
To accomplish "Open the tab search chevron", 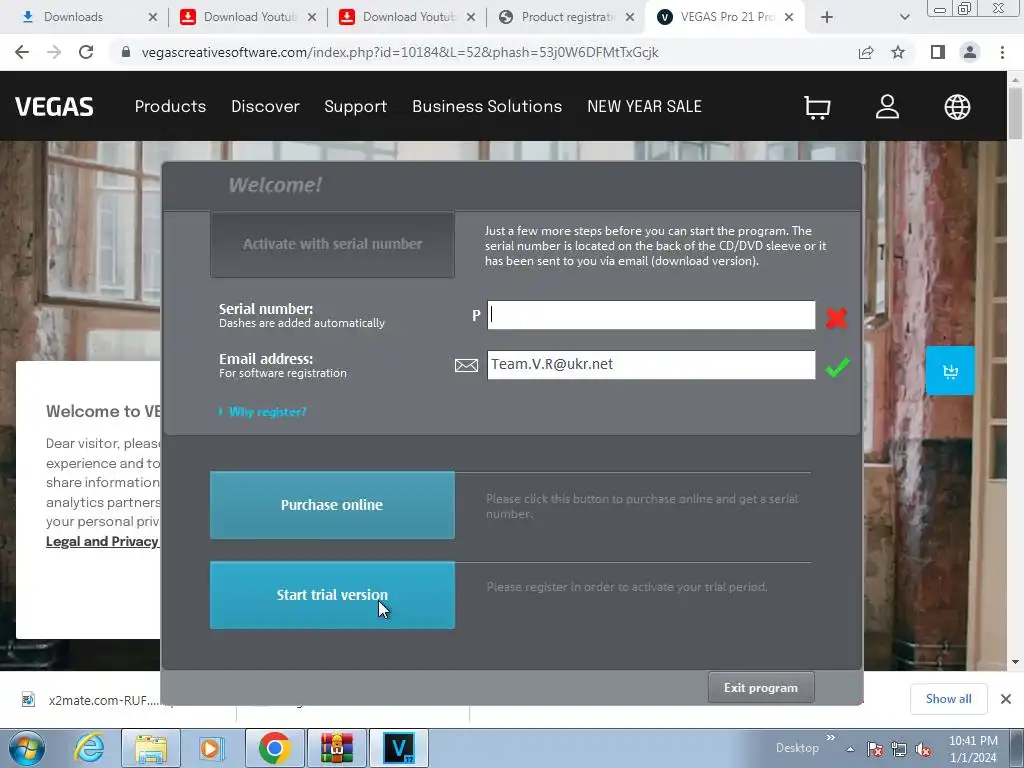I will (x=904, y=18).
